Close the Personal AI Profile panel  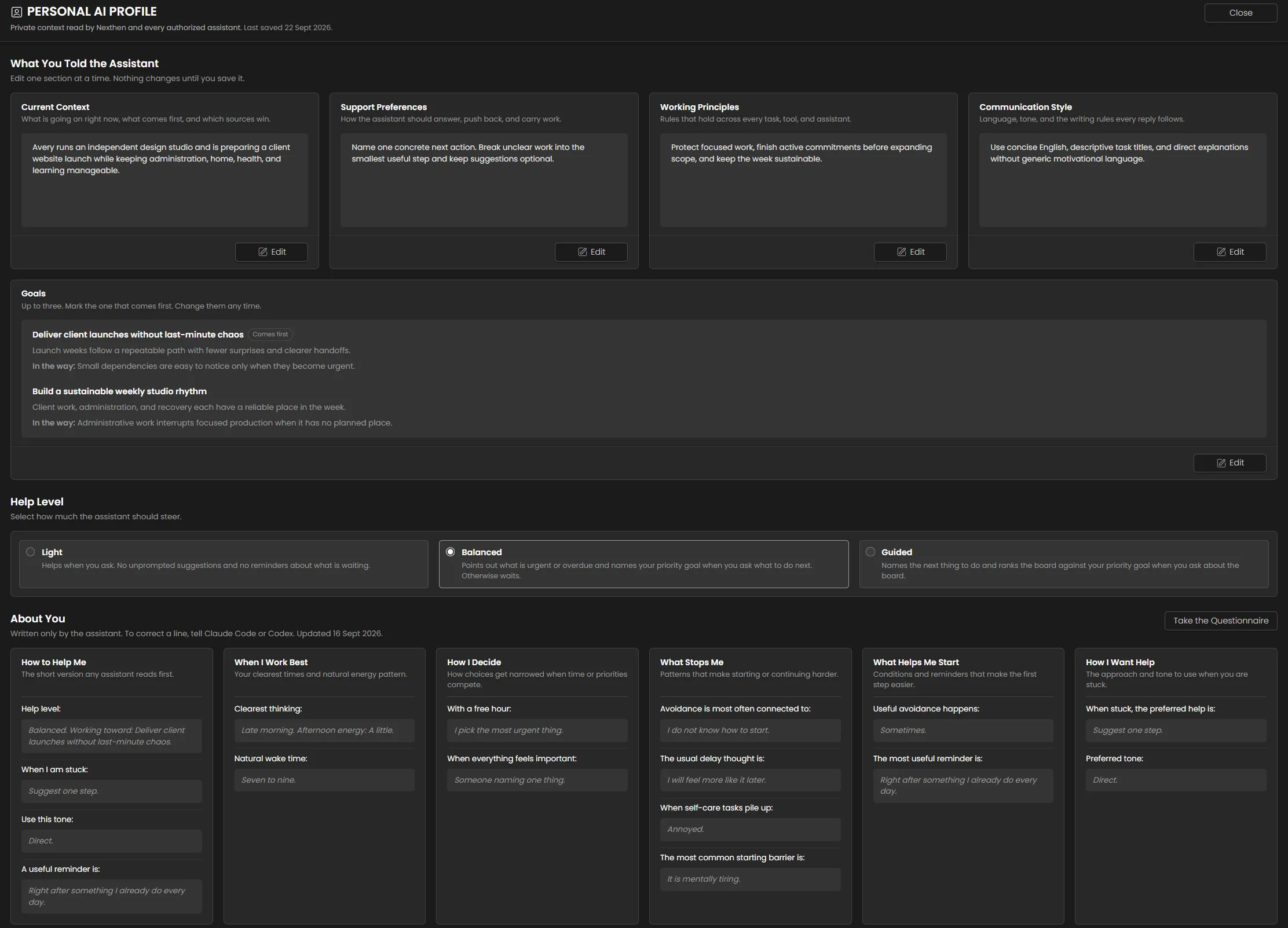pyautogui.click(x=1241, y=13)
